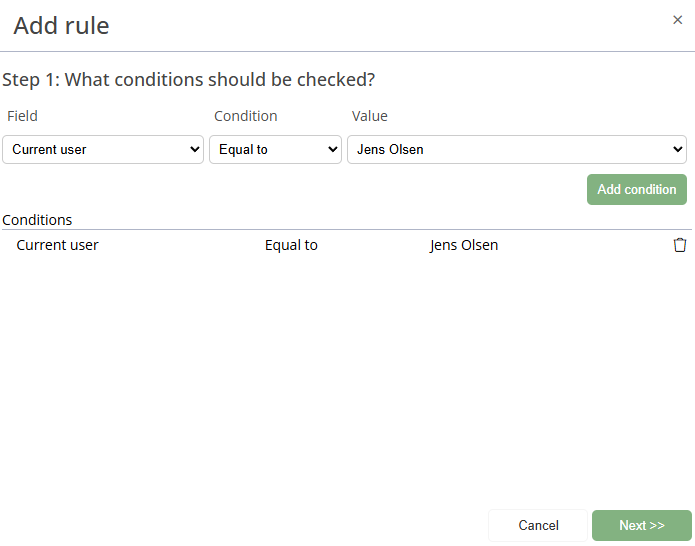Viewport: 695px width, 546px height.
Task: Delete the Current user condition with trash icon
Action: click(680, 245)
